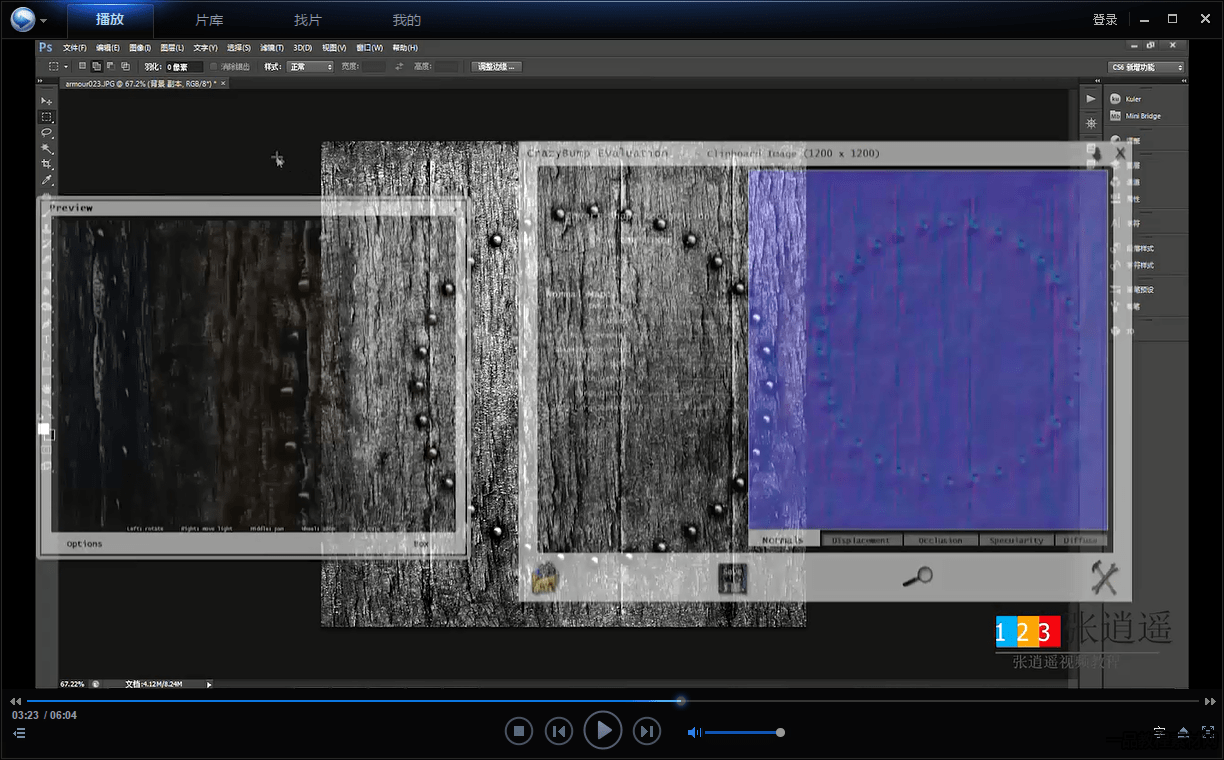
Task: Open the status bar document info arrow
Action: (x=209, y=685)
